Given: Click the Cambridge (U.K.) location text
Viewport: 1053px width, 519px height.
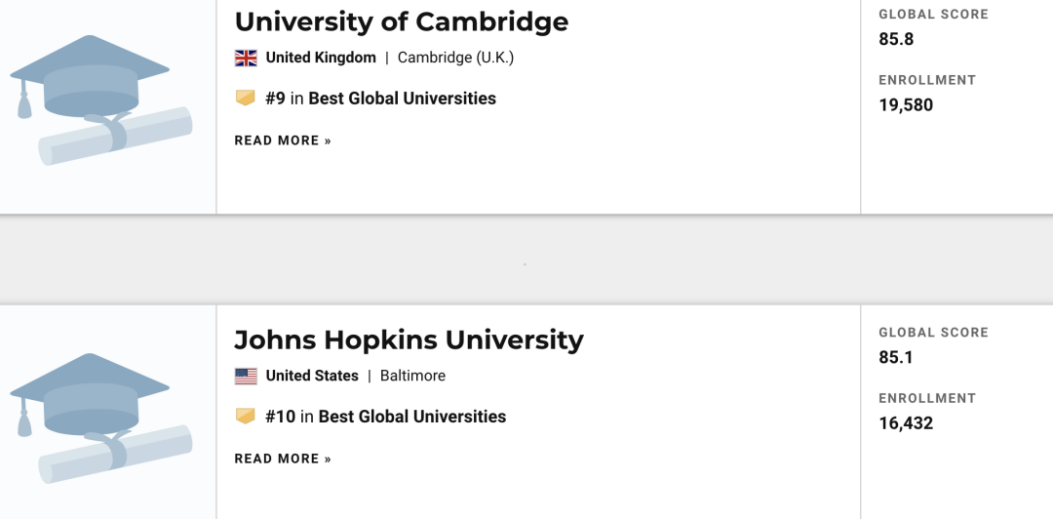Looking at the screenshot, I should [456, 58].
